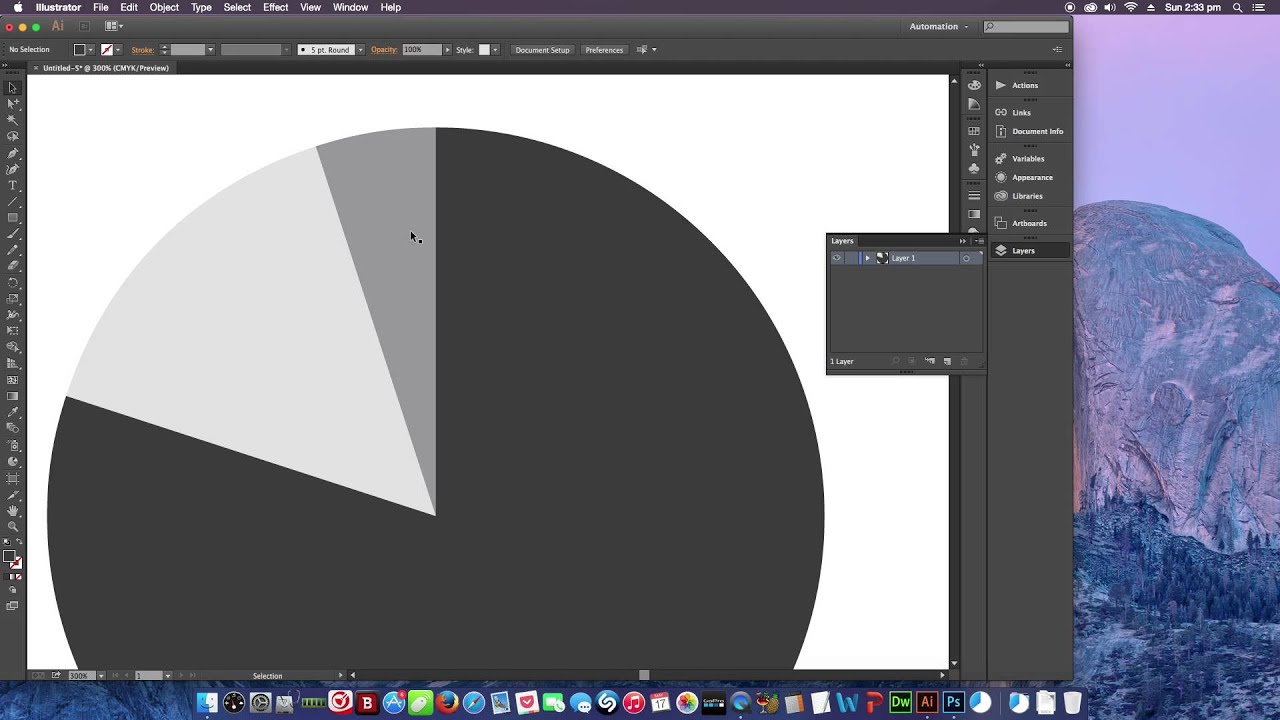Screen dimensions: 1280x720
Task: Select the Zoom tool in toolbox
Action: tap(13, 526)
